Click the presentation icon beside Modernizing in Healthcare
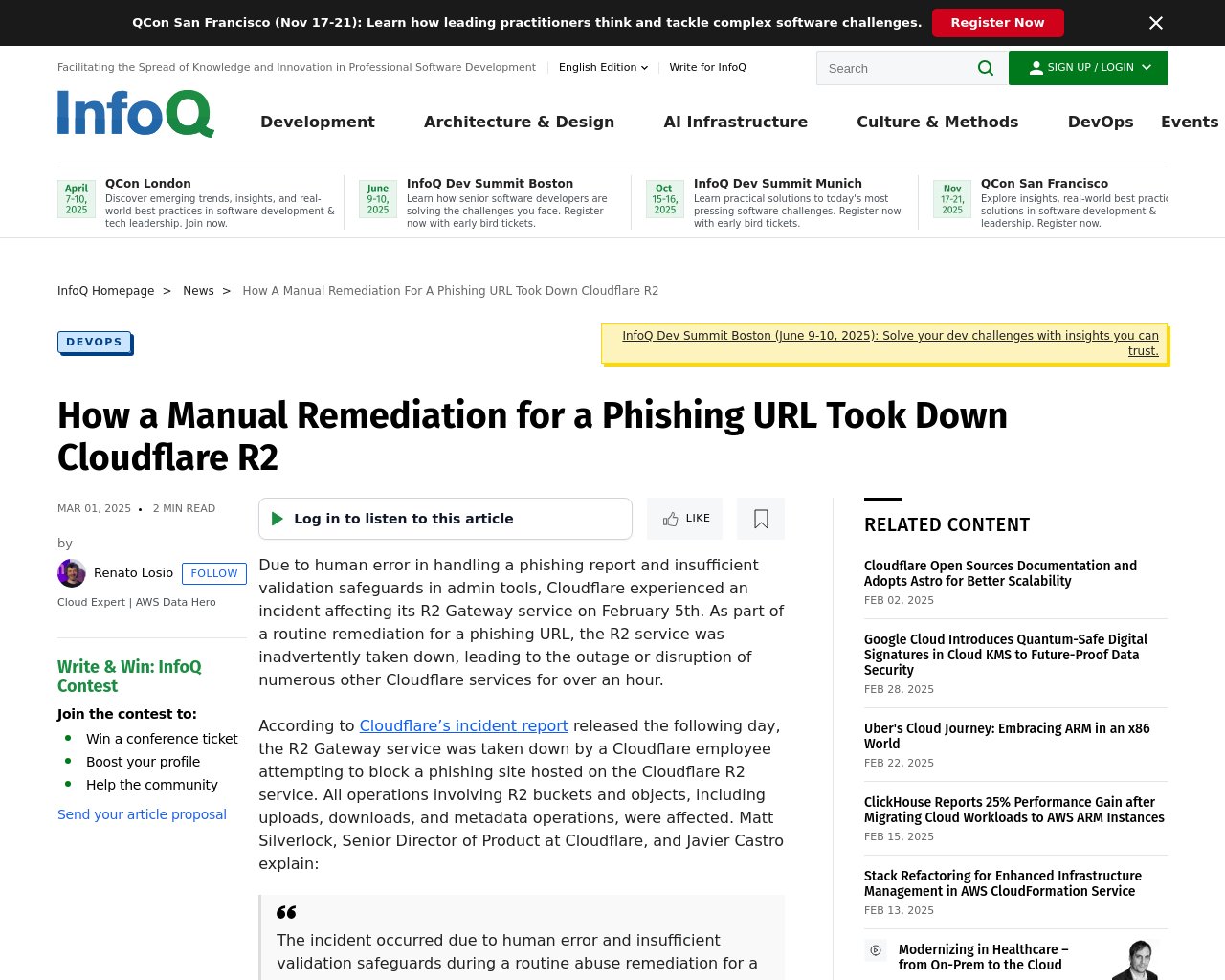This screenshot has height=980, width=1225. (x=876, y=950)
